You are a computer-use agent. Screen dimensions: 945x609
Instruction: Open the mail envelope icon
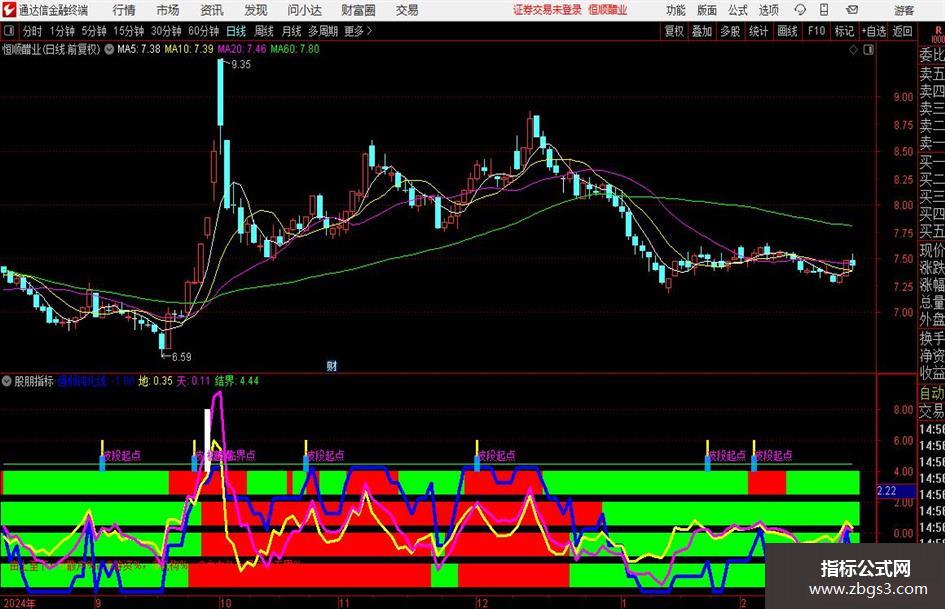pyautogui.click(x=852, y=10)
